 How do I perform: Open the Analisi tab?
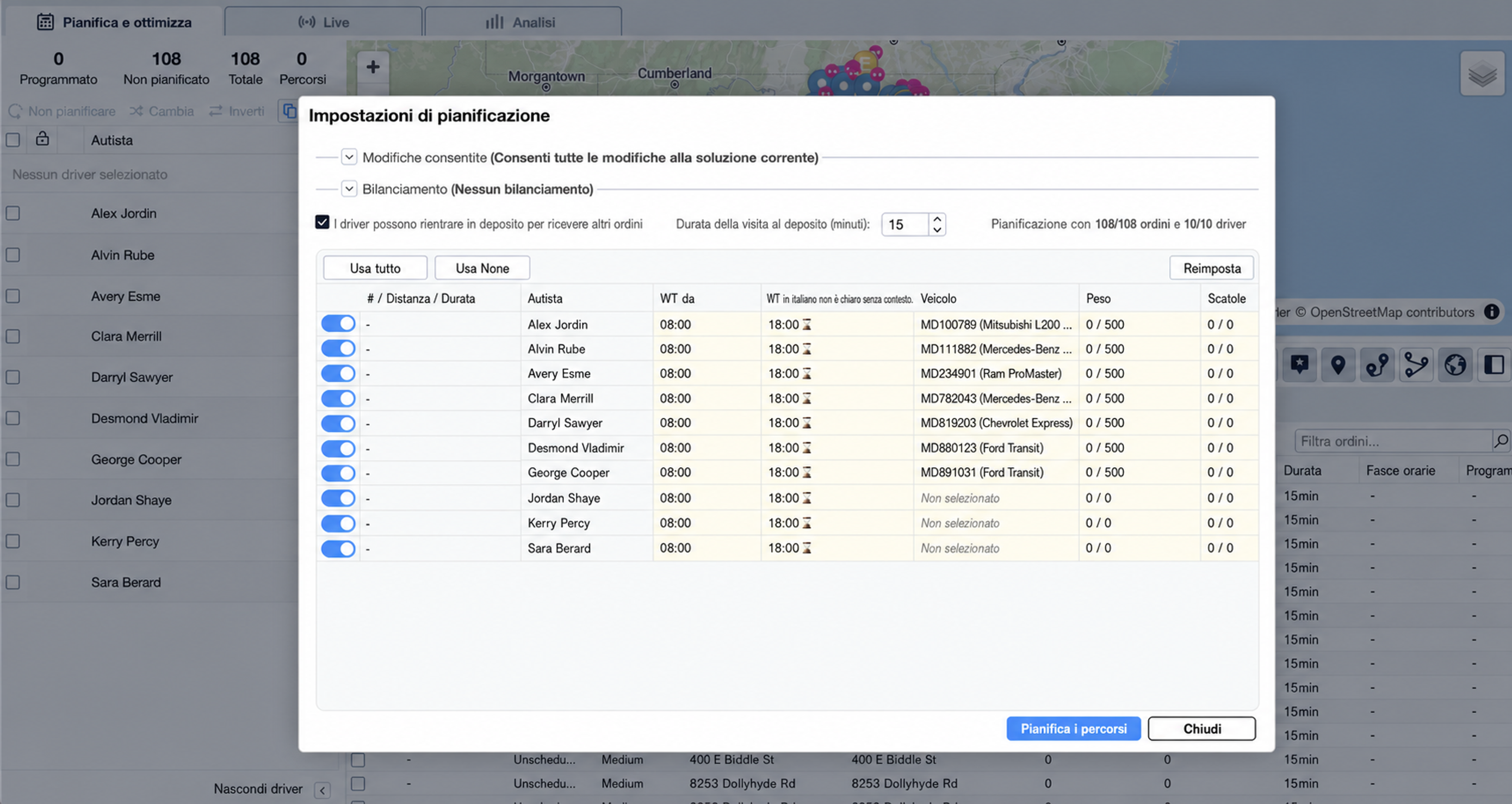pos(522,22)
